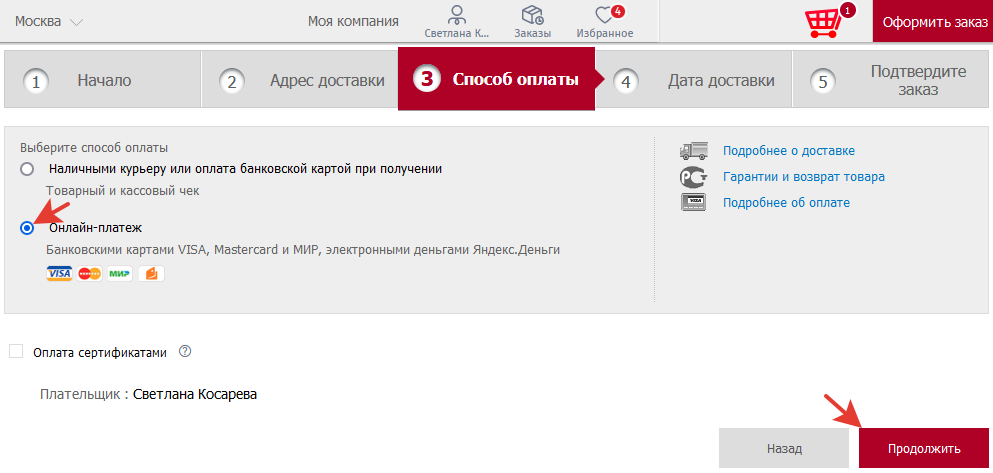
Task: Click the payment card icon beside Подробнее об оплате
Action: [x=693, y=203]
